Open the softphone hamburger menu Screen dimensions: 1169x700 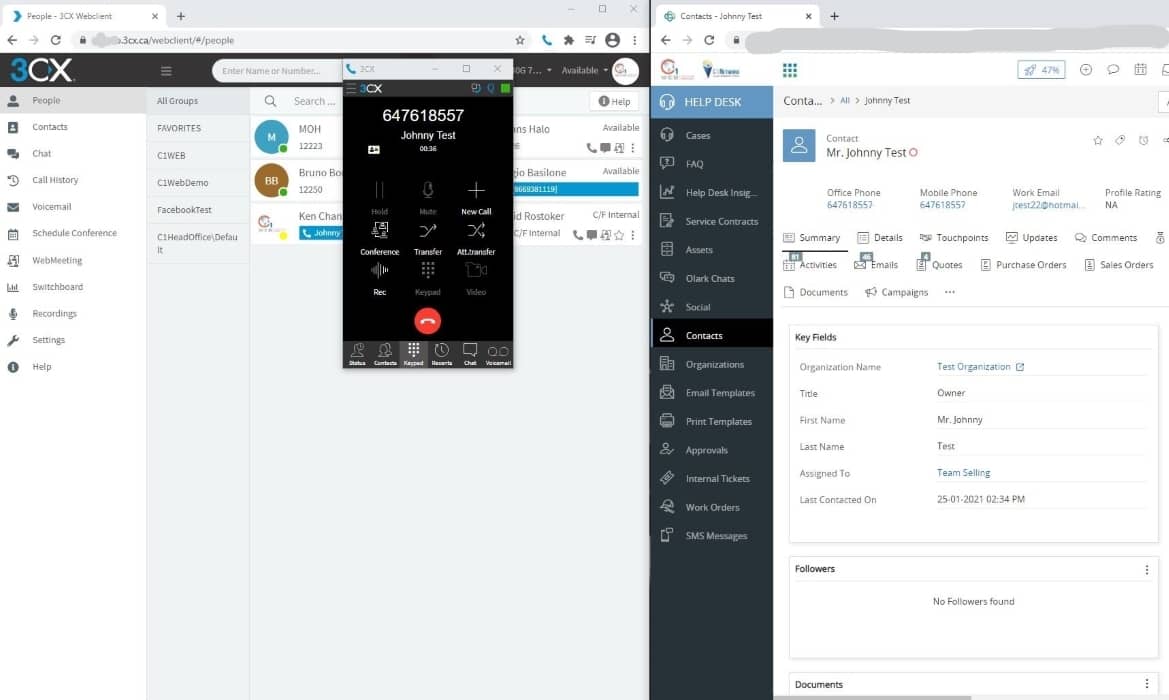tap(350, 89)
